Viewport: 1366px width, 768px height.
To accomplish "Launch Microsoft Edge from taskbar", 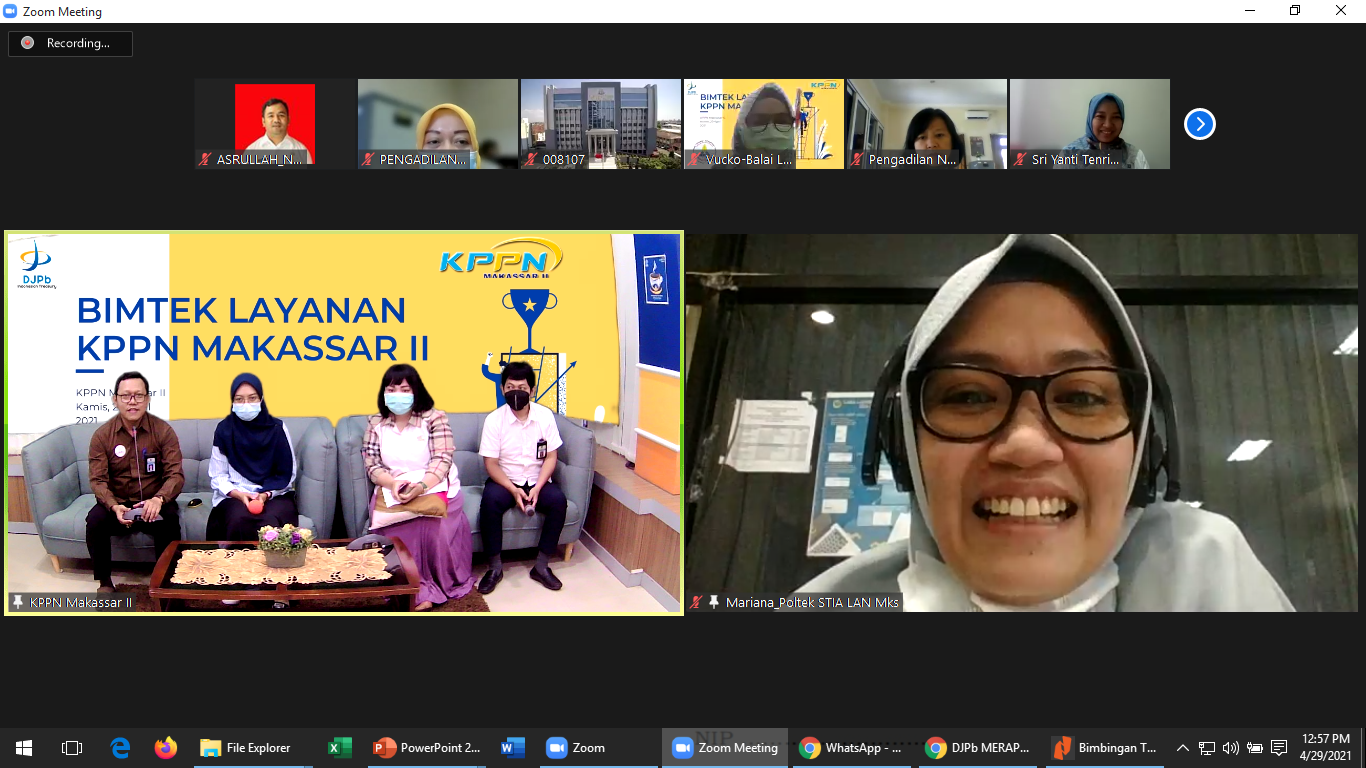I will point(120,747).
